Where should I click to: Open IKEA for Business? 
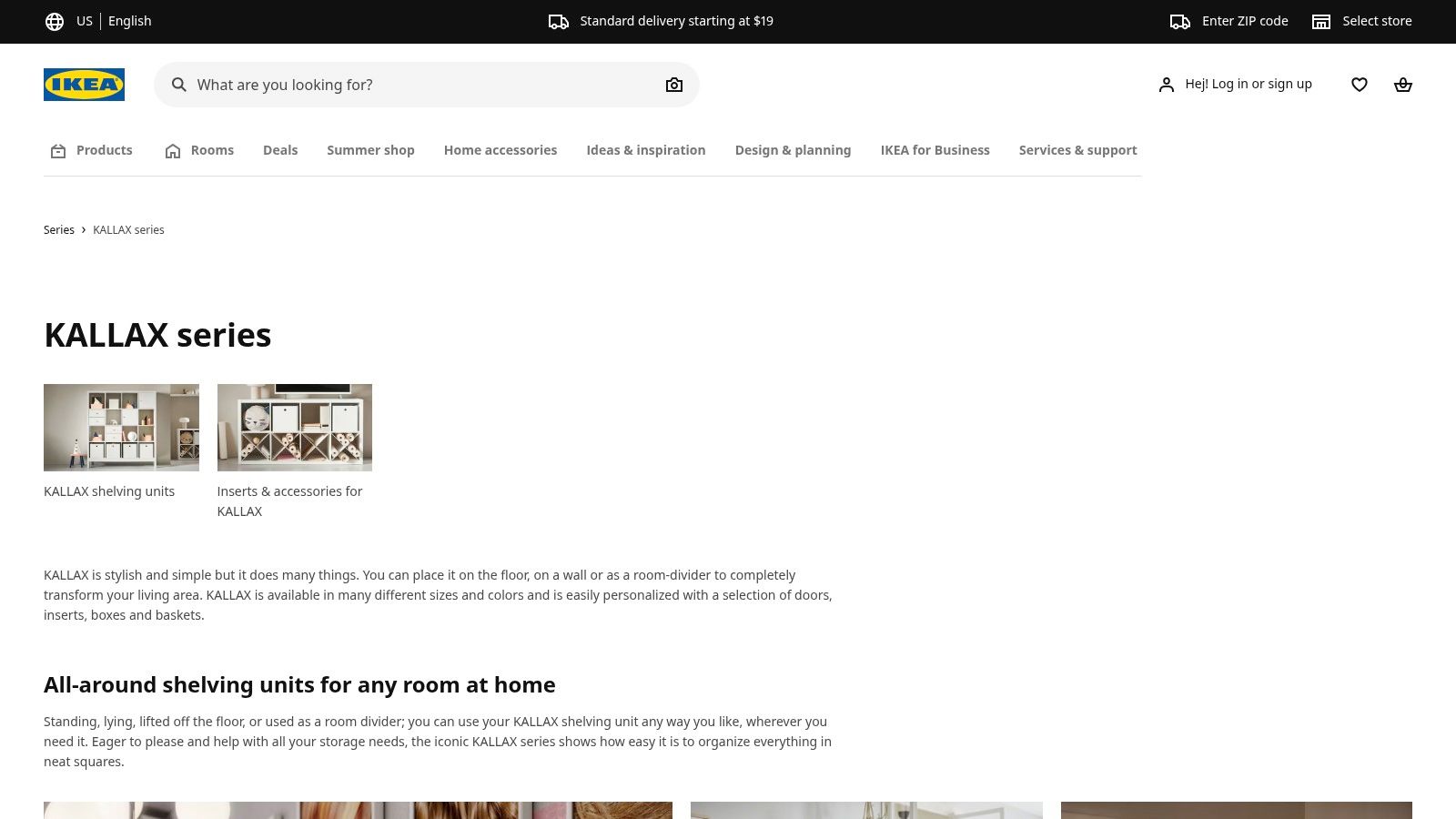click(x=935, y=150)
